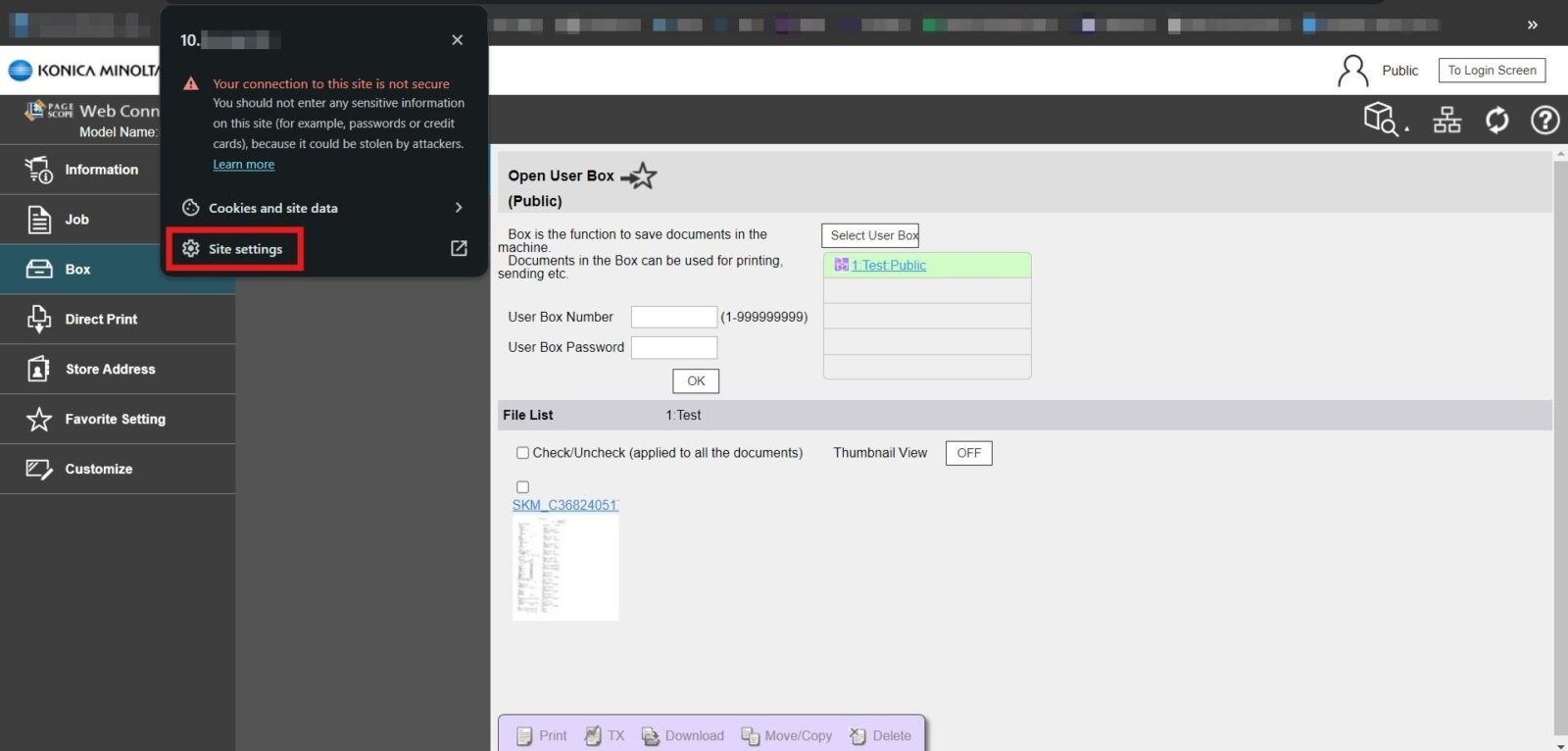Click the Public user account icon

click(x=1352, y=71)
